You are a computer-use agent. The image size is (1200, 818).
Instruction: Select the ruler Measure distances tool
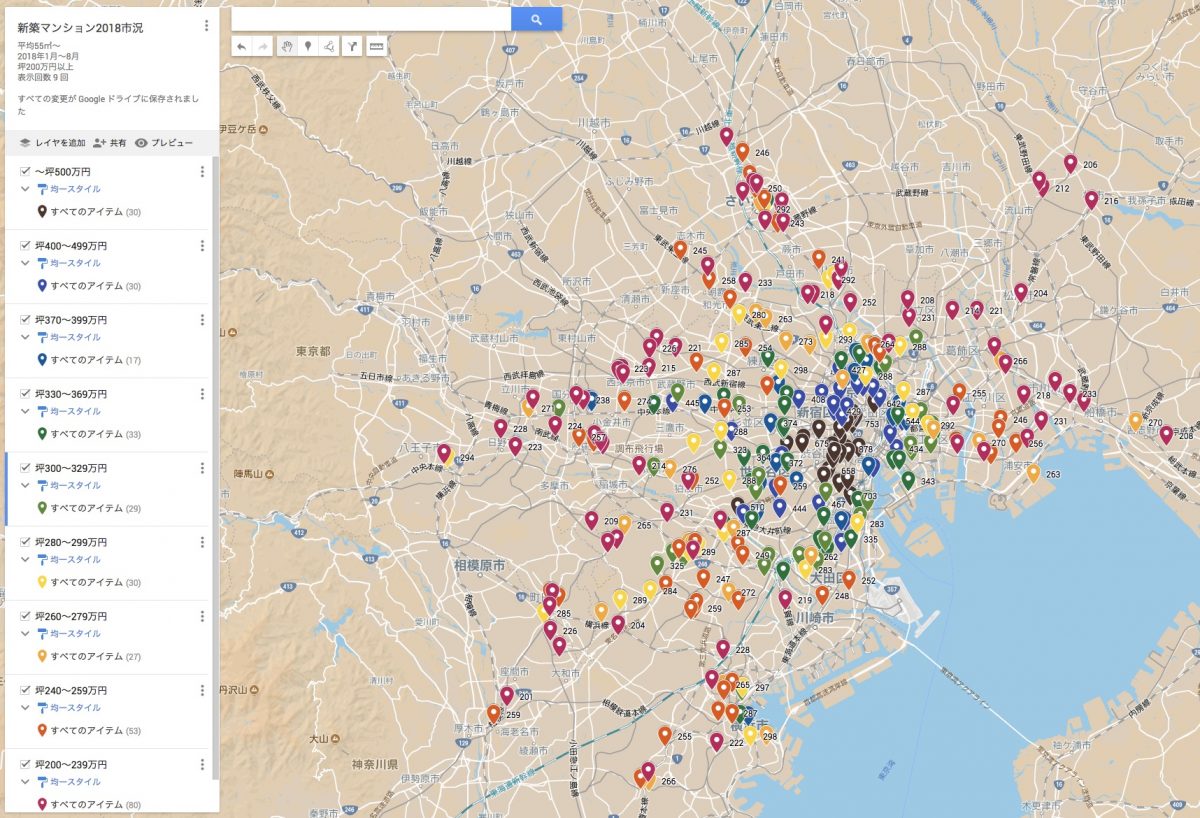pyautogui.click(x=376, y=46)
